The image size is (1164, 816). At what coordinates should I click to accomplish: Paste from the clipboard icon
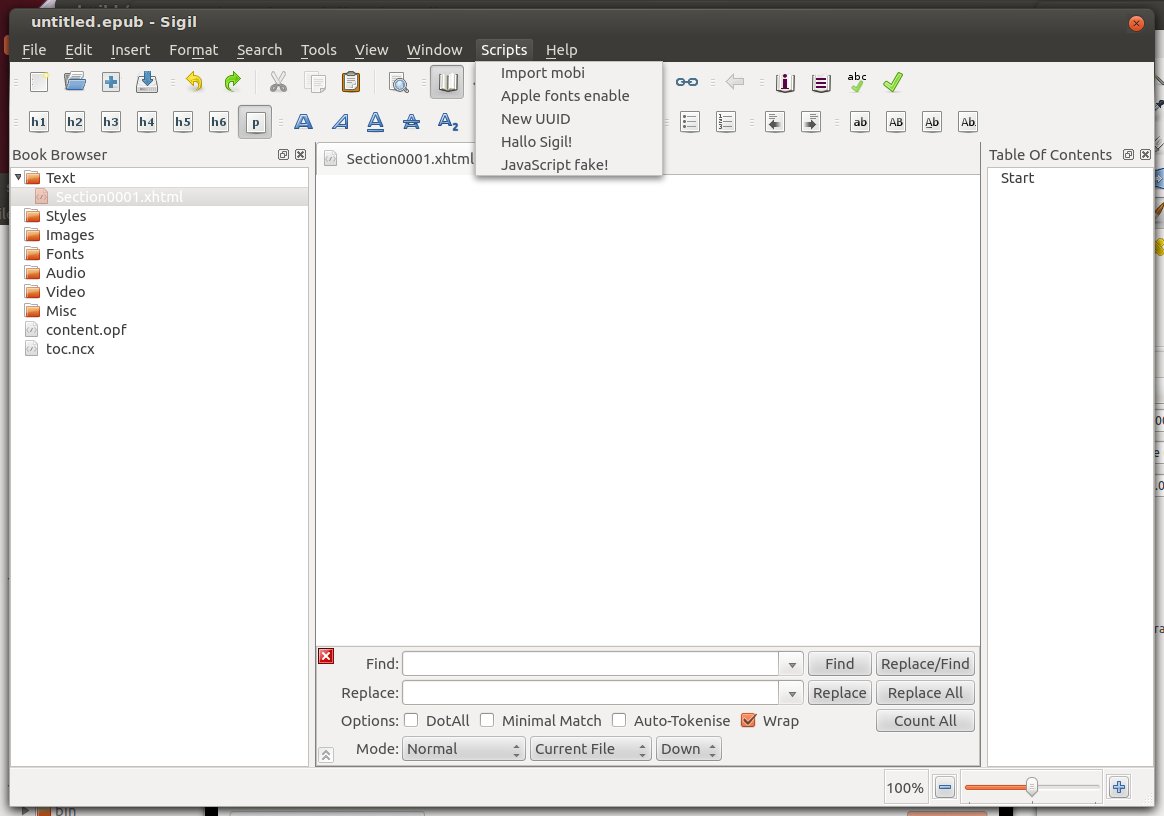pos(351,82)
